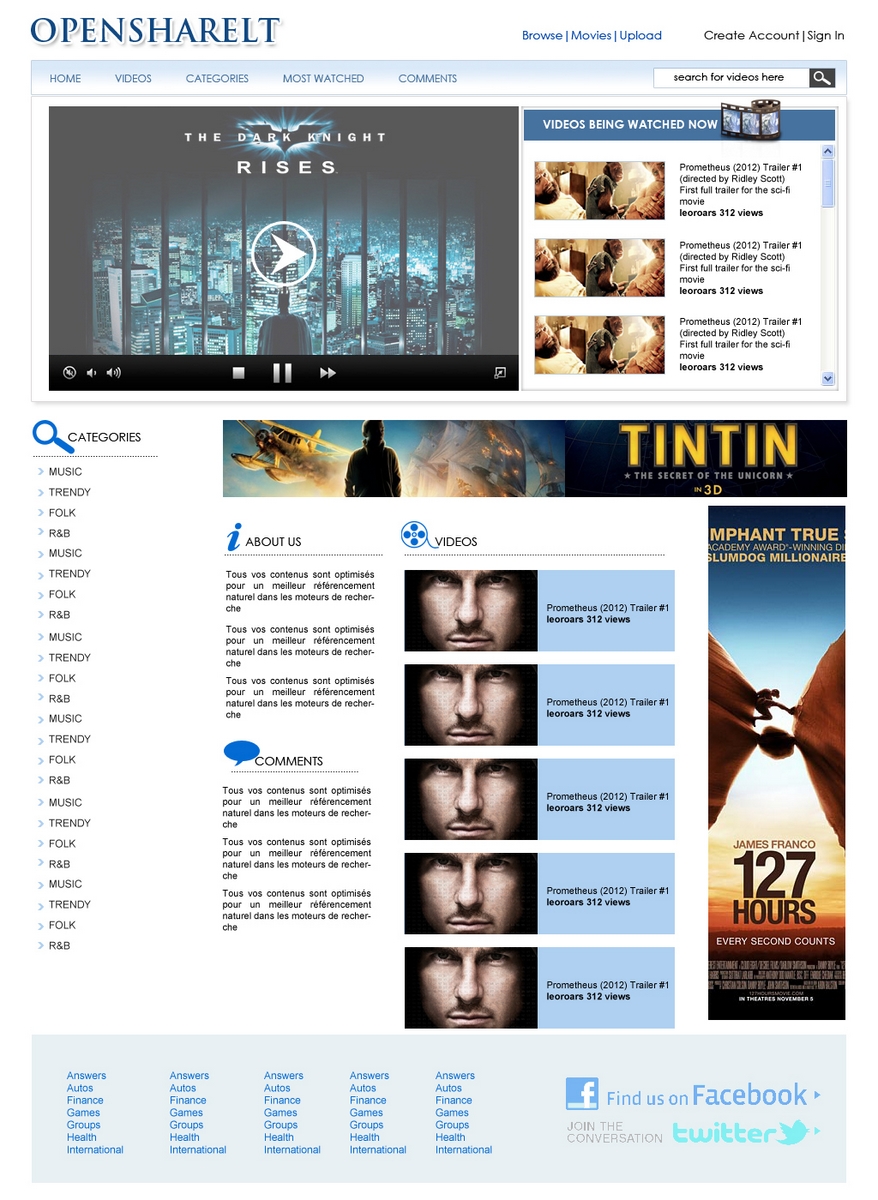Select the last R&B category in list
This screenshot has height=1200, width=878.
coord(59,946)
